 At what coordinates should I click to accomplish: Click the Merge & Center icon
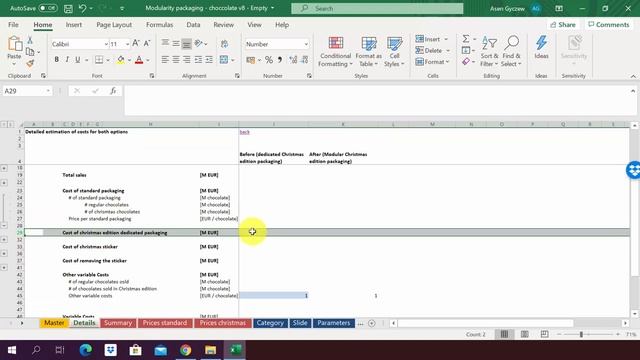(224, 60)
